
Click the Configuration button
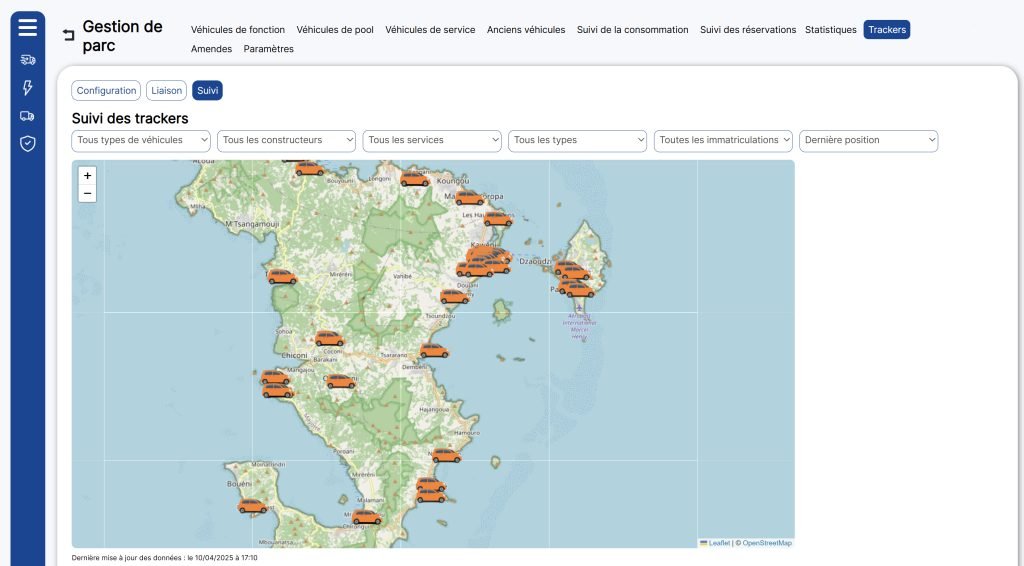[106, 91]
